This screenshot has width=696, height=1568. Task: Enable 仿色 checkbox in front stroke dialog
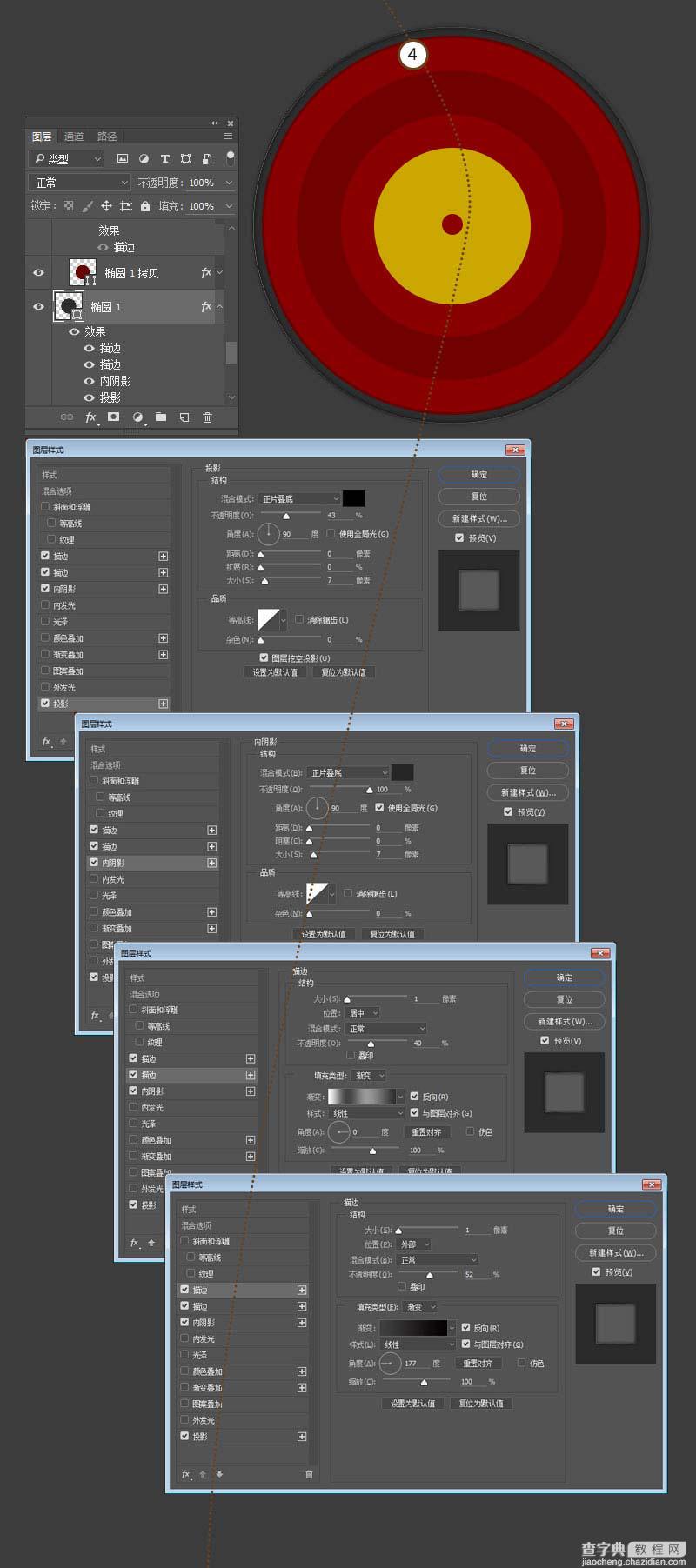pos(522,1363)
